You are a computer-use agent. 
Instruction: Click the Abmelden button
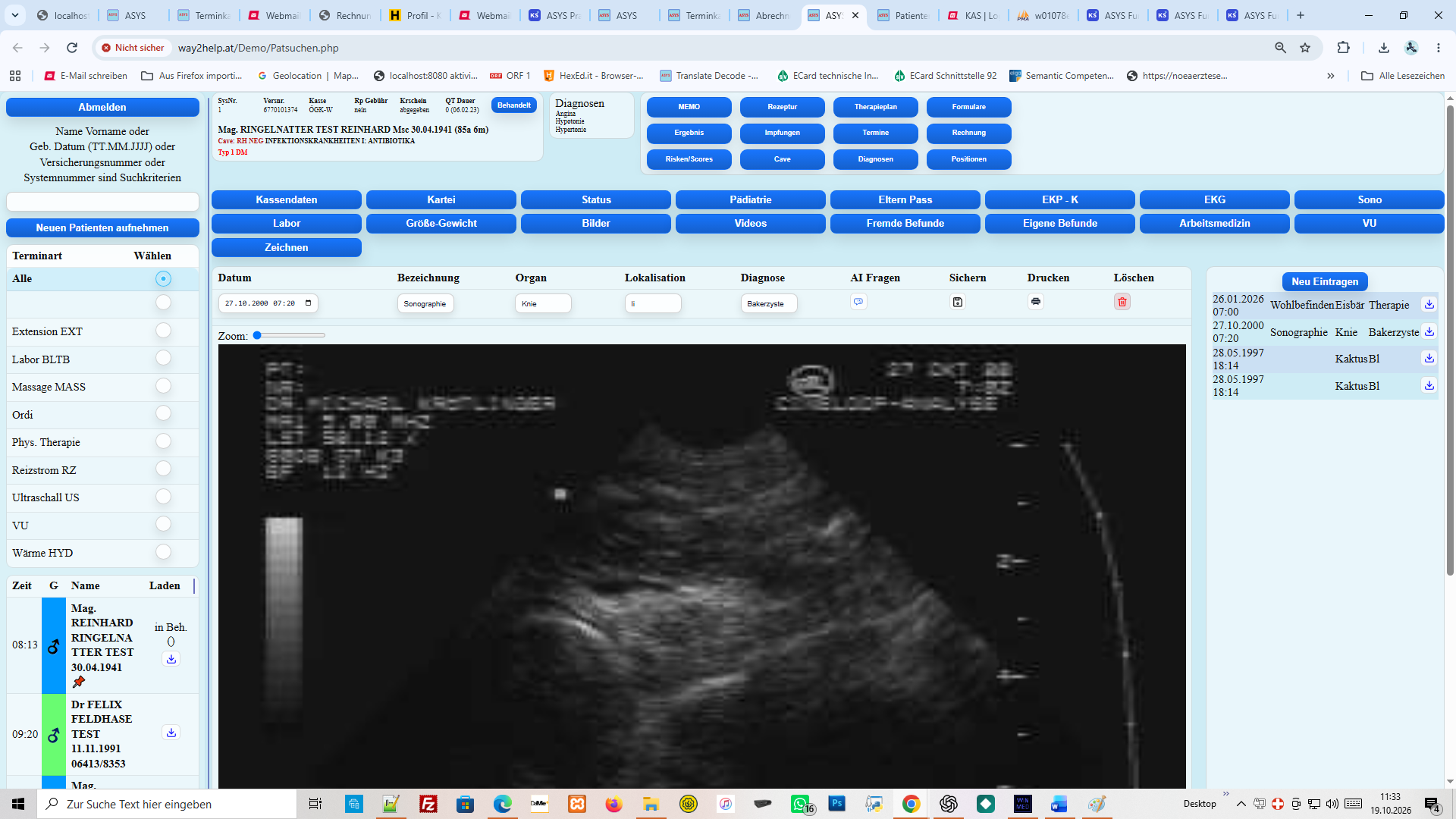click(102, 107)
